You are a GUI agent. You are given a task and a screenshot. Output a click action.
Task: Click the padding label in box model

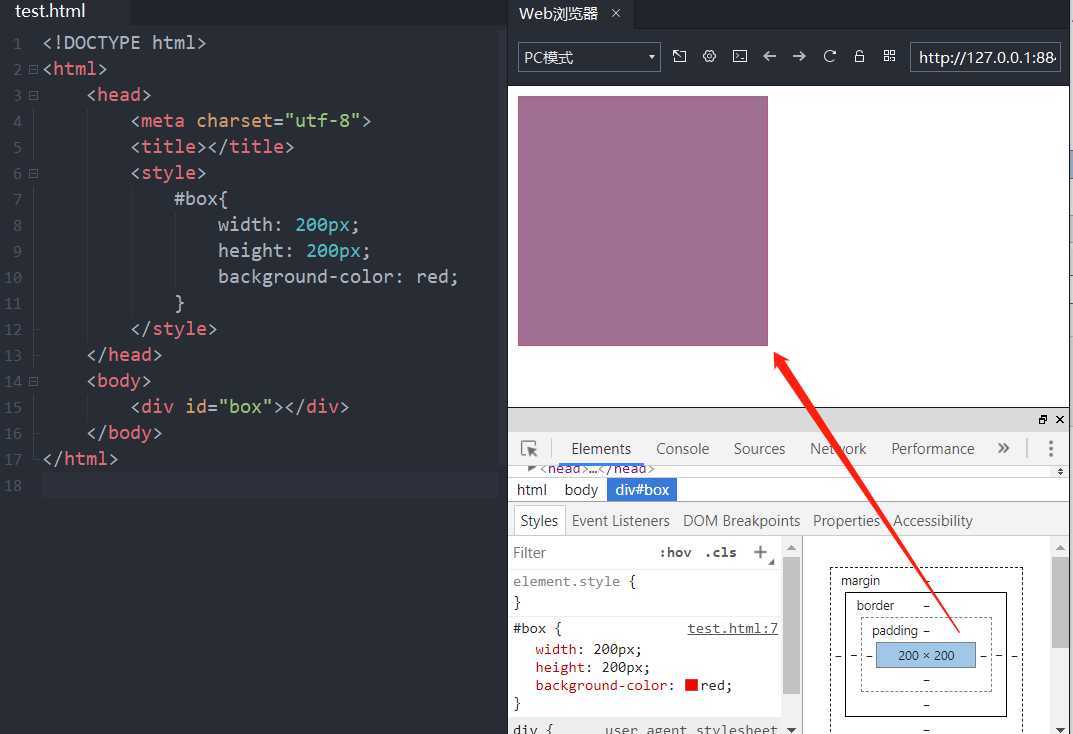(x=894, y=630)
